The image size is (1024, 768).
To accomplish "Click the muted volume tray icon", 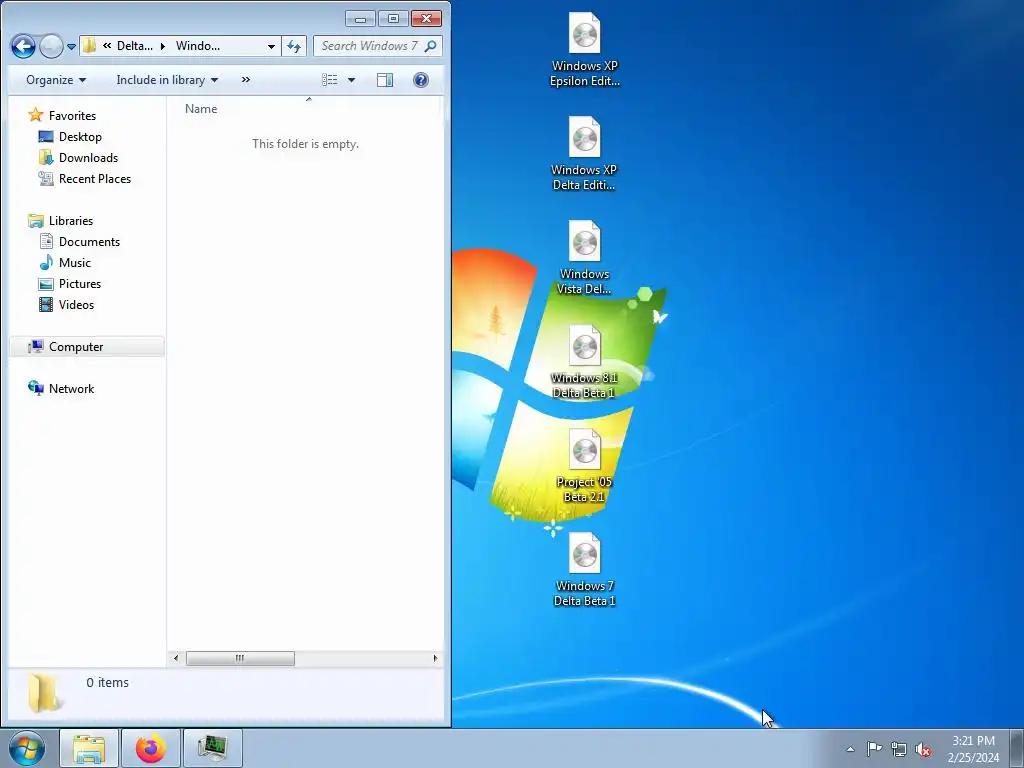I will tap(923, 749).
